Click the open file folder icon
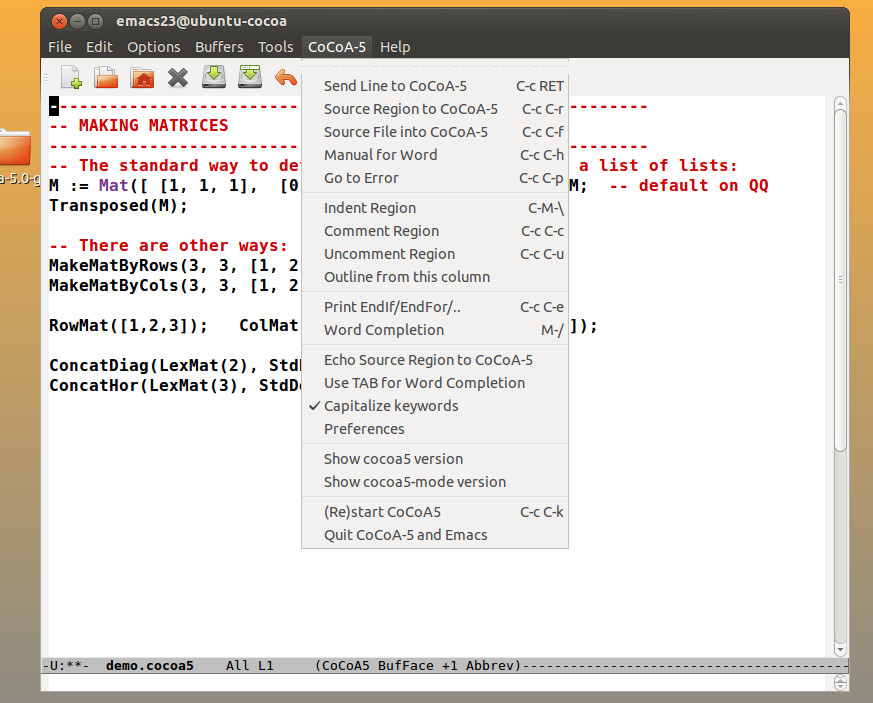 coord(106,77)
